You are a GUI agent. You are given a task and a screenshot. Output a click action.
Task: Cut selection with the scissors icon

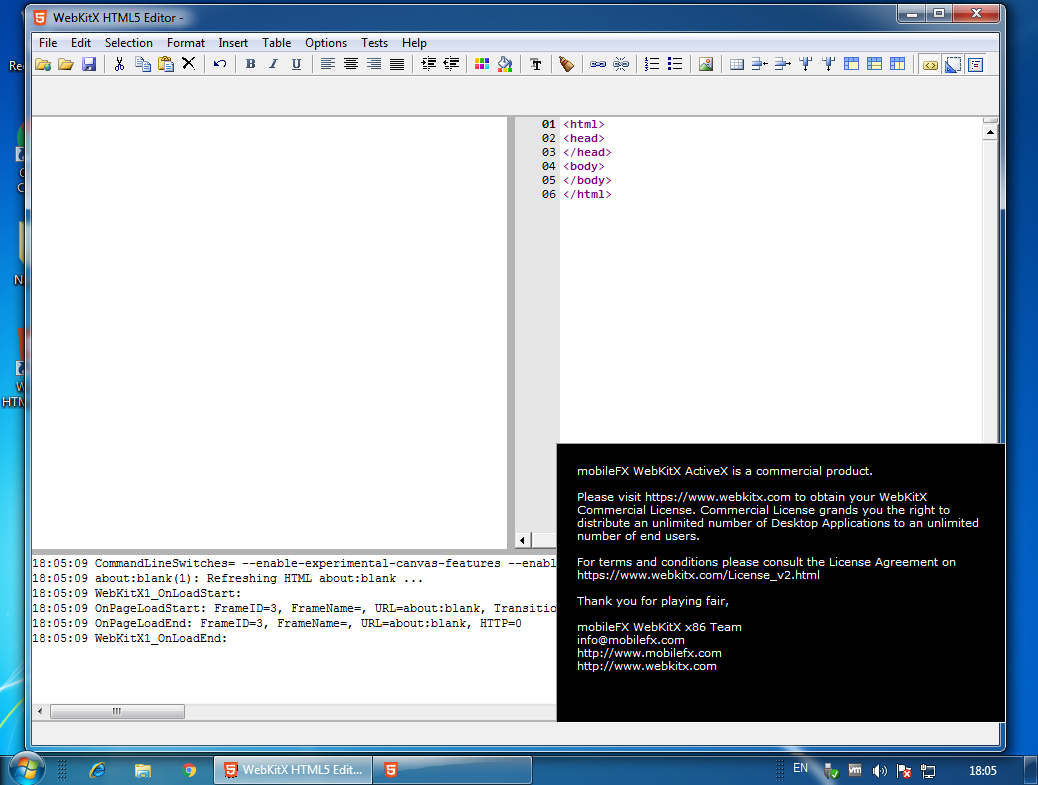pyautogui.click(x=119, y=64)
